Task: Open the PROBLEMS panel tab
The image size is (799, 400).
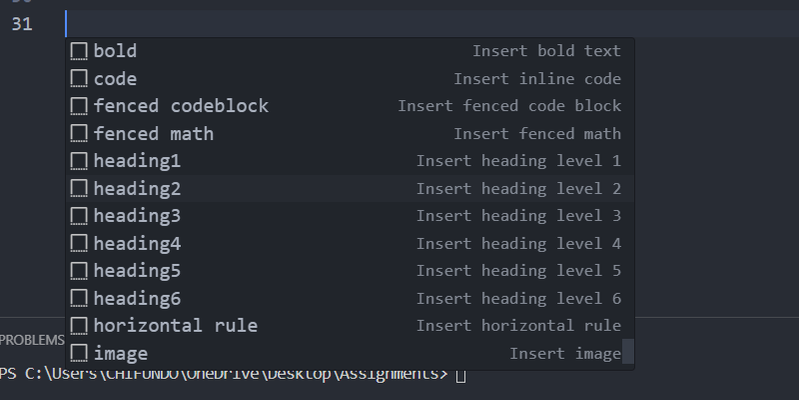Action: [x=32, y=340]
